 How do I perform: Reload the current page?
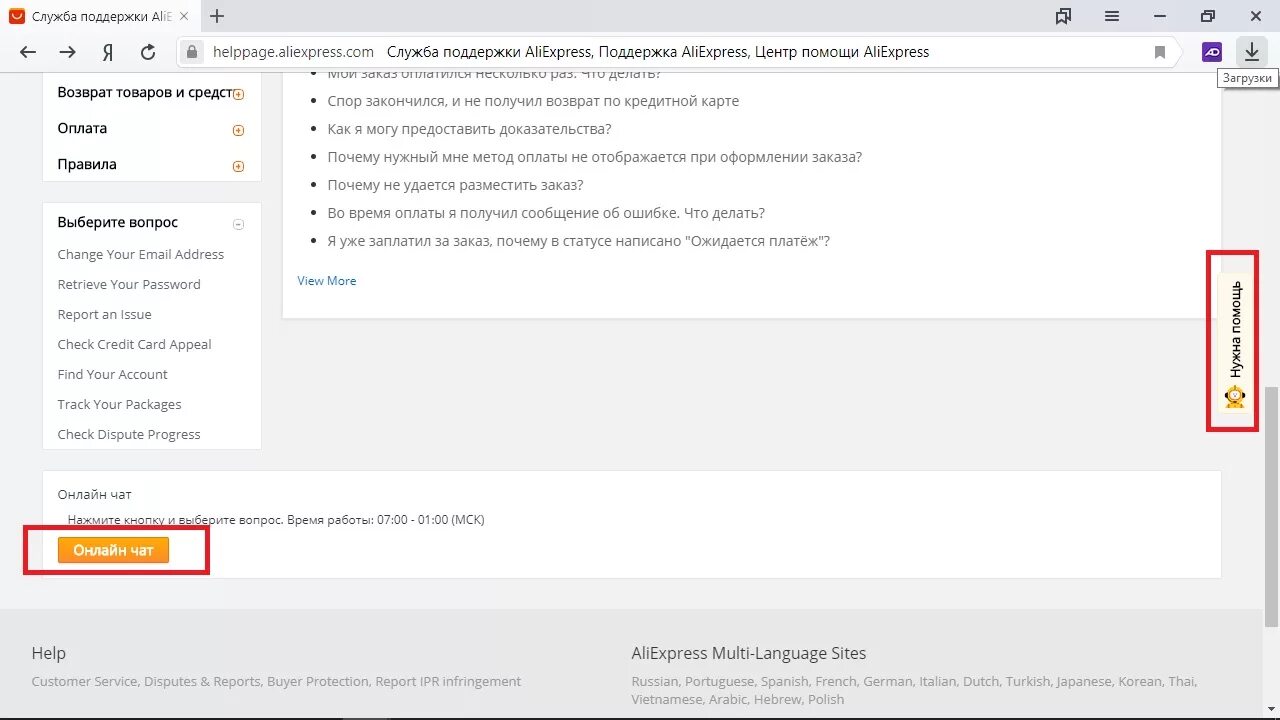[148, 52]
